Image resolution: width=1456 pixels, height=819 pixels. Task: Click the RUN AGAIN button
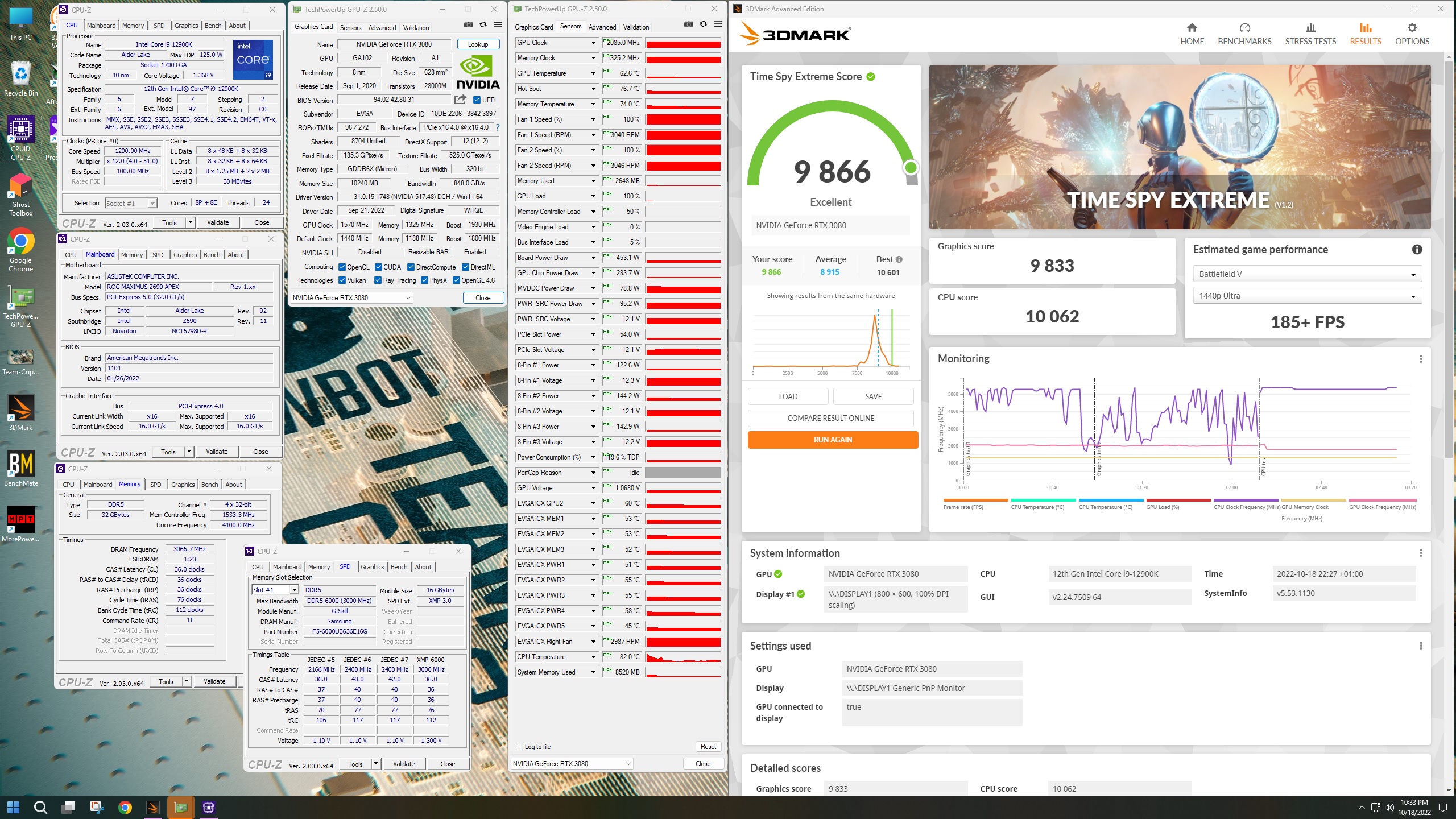pyautogui.click(x=833, y=440)
